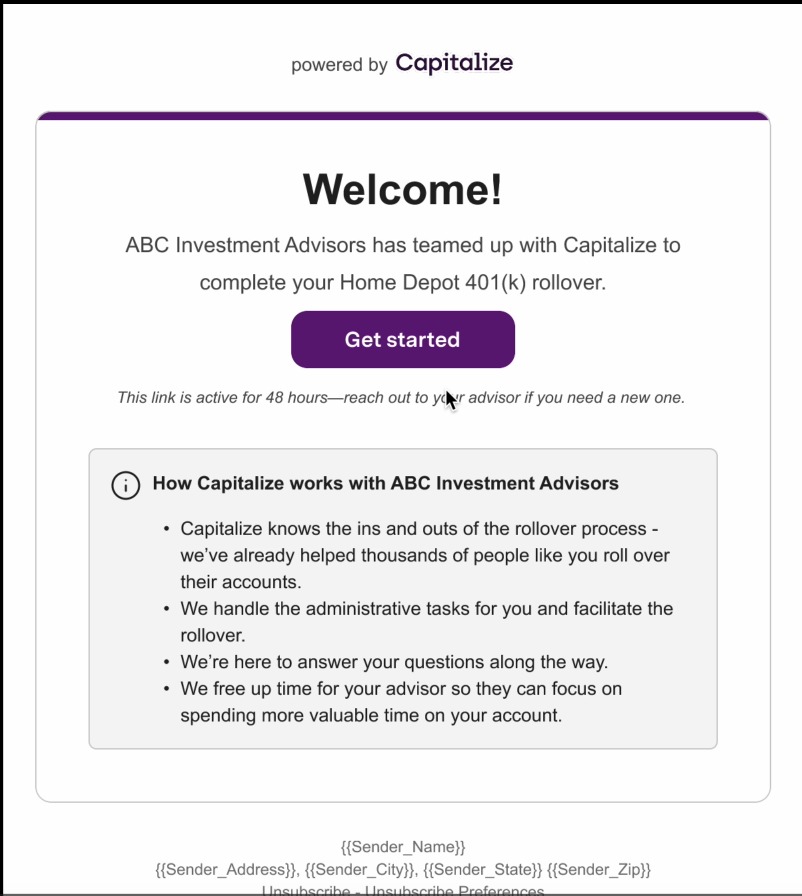
Task: Click the {{Sender_Name}} placeholder text
Action: (x=402, y=846)
